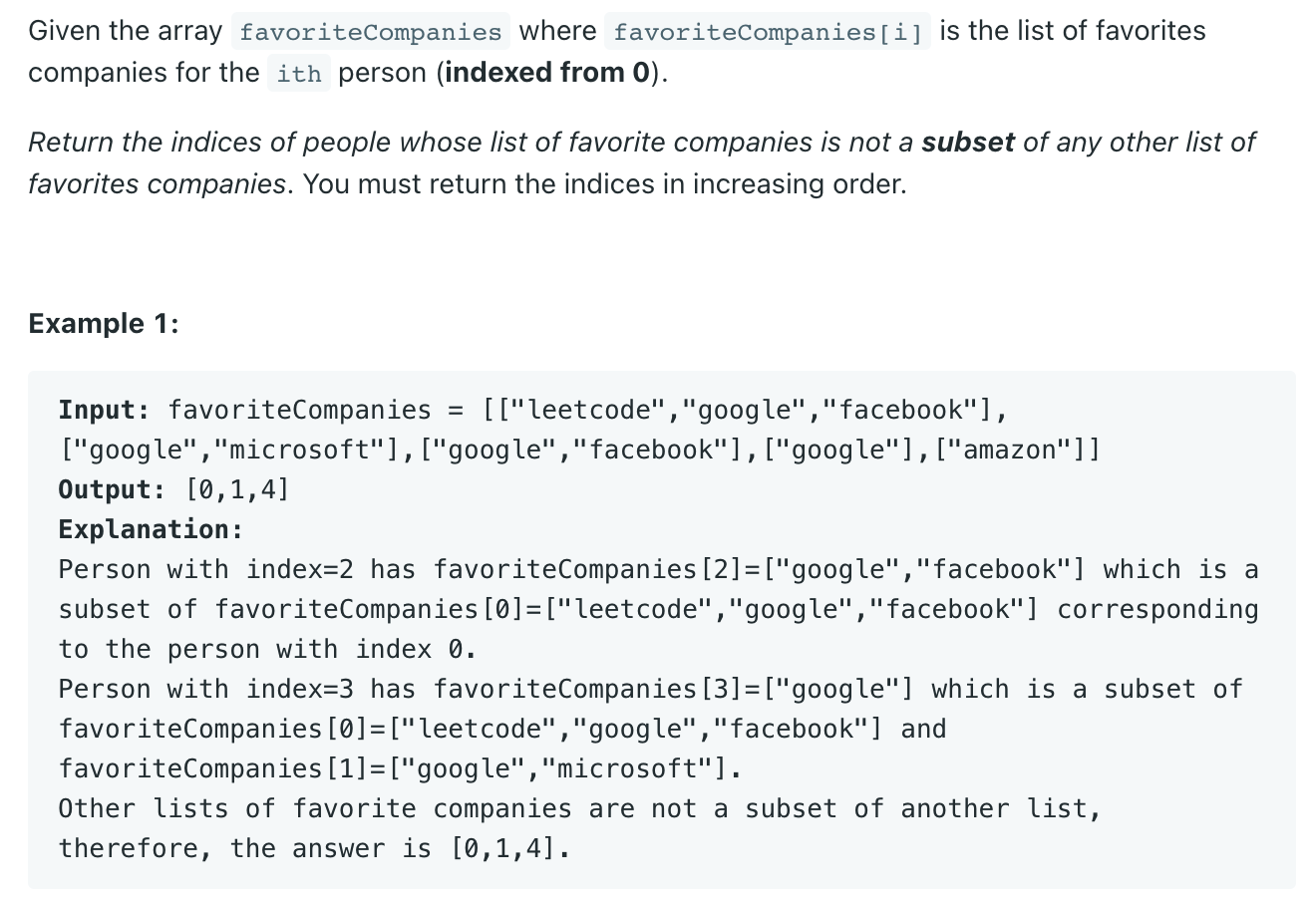The width and height of the screenshot is (1316, 909).
Task: Click the ith inline code tag
Action: click(299, 74)
